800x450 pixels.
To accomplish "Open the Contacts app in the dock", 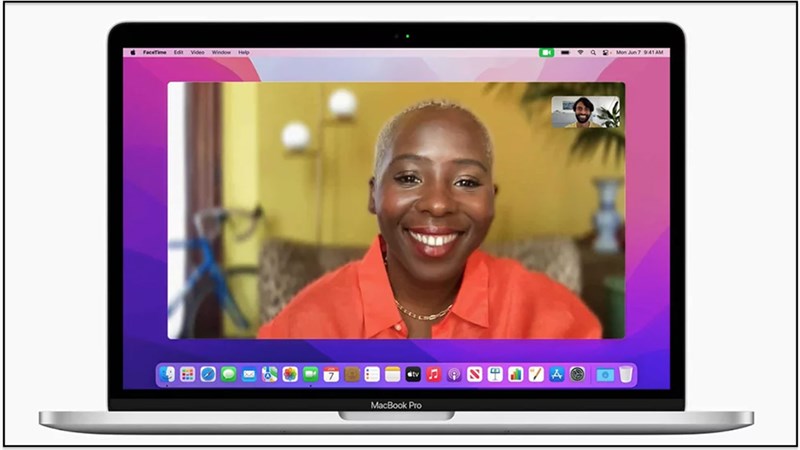I will point(352,374).
